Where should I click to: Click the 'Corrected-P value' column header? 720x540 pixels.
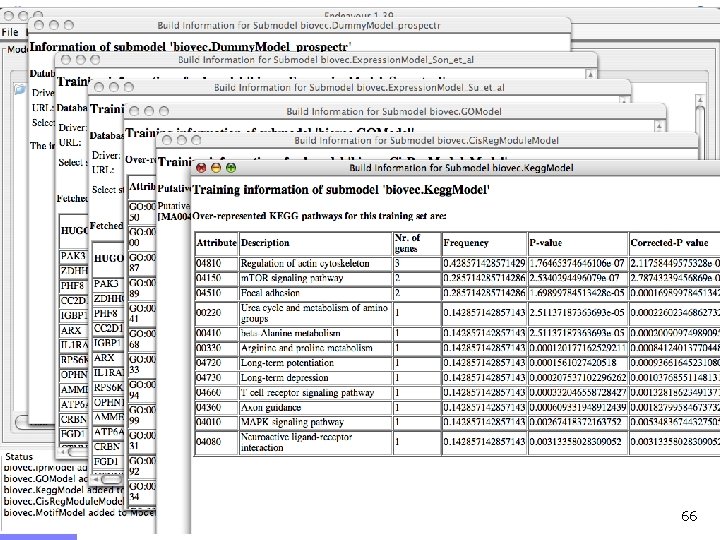[x=674, y=243]
